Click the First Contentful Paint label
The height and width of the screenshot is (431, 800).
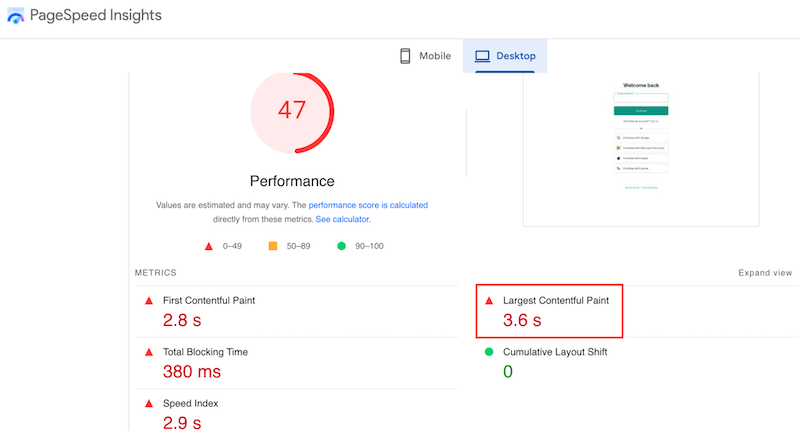(209, 300)
